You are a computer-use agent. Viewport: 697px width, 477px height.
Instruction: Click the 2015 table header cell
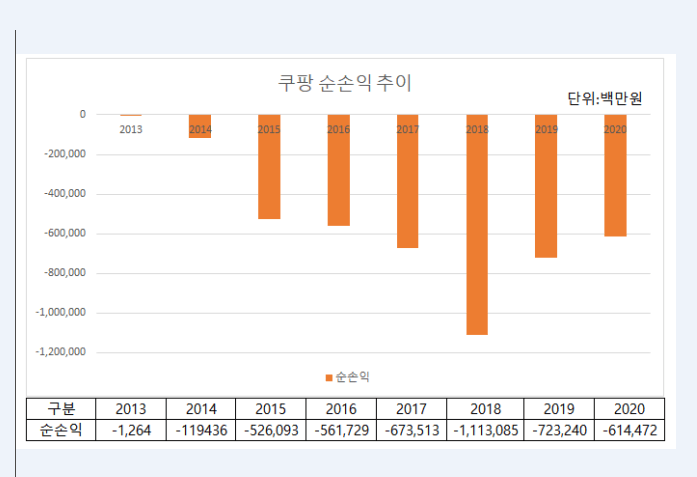point(271,409)
